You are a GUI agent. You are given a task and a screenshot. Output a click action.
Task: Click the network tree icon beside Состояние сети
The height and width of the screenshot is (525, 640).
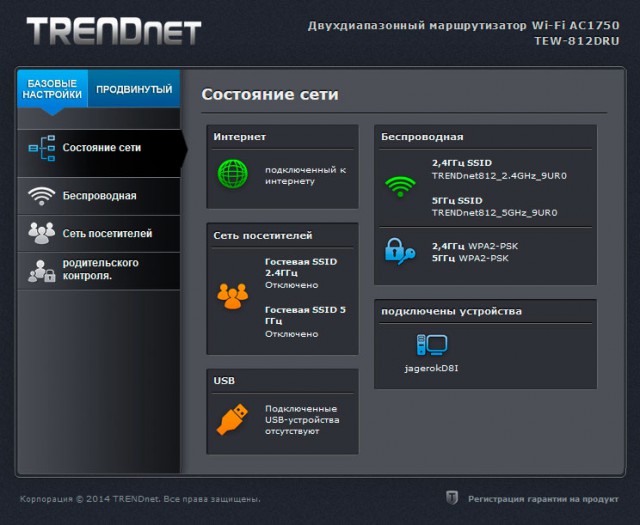42,148
